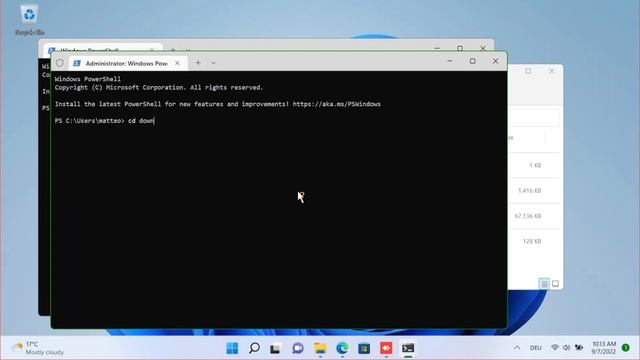Screen dimensions: 640x360
Task: Open the weather widget showing 17°C
Action: (x=38, y=348)
